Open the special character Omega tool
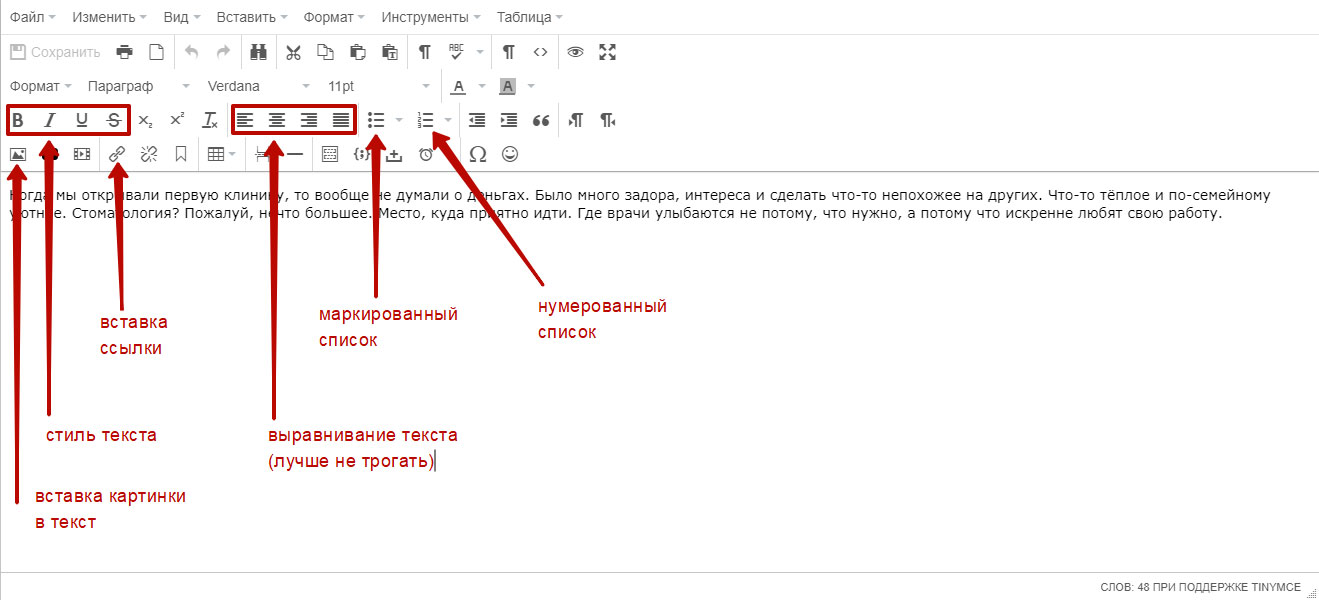Image resolution: width=1319 pixels, height=600 pixels. tap(478, 154)
